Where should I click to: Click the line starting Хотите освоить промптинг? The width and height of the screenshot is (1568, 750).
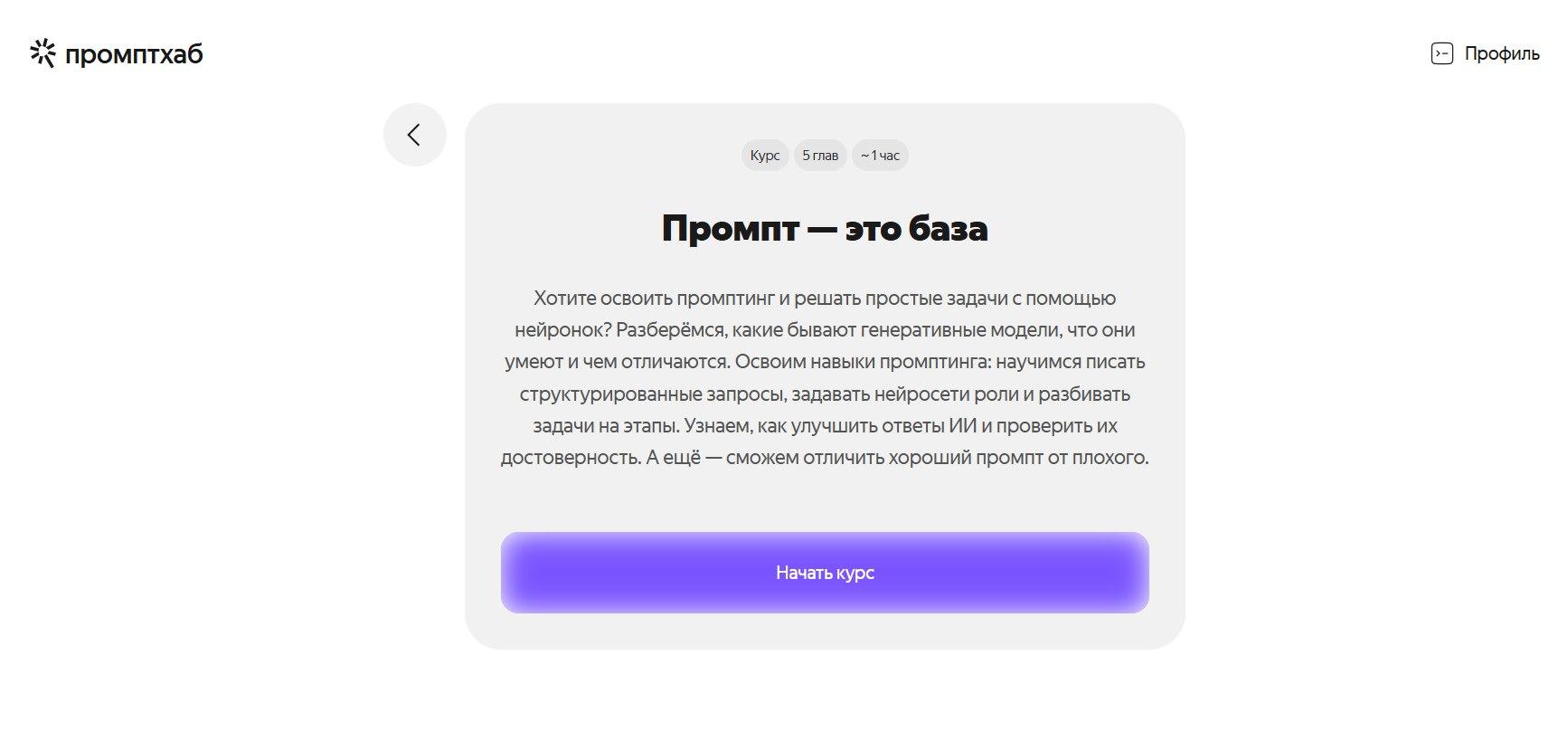[824, 299]
